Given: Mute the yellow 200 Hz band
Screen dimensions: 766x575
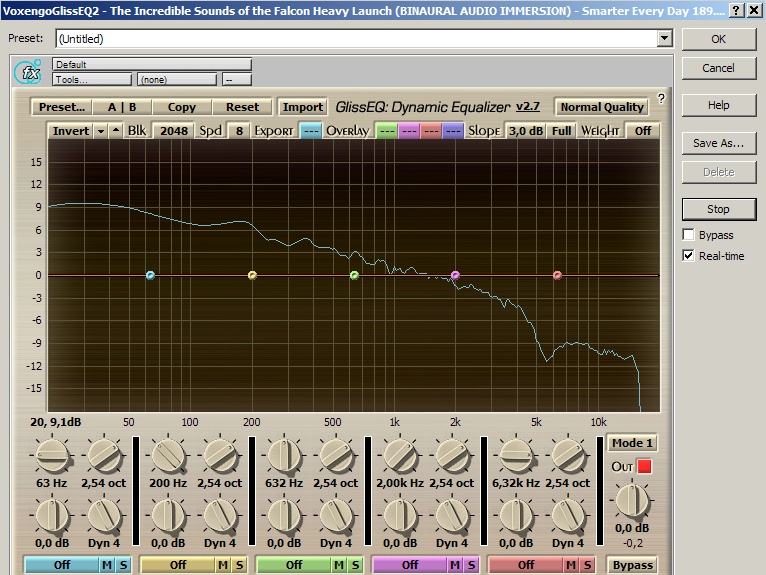Looking at the screenshot, I should click(223, 565).
